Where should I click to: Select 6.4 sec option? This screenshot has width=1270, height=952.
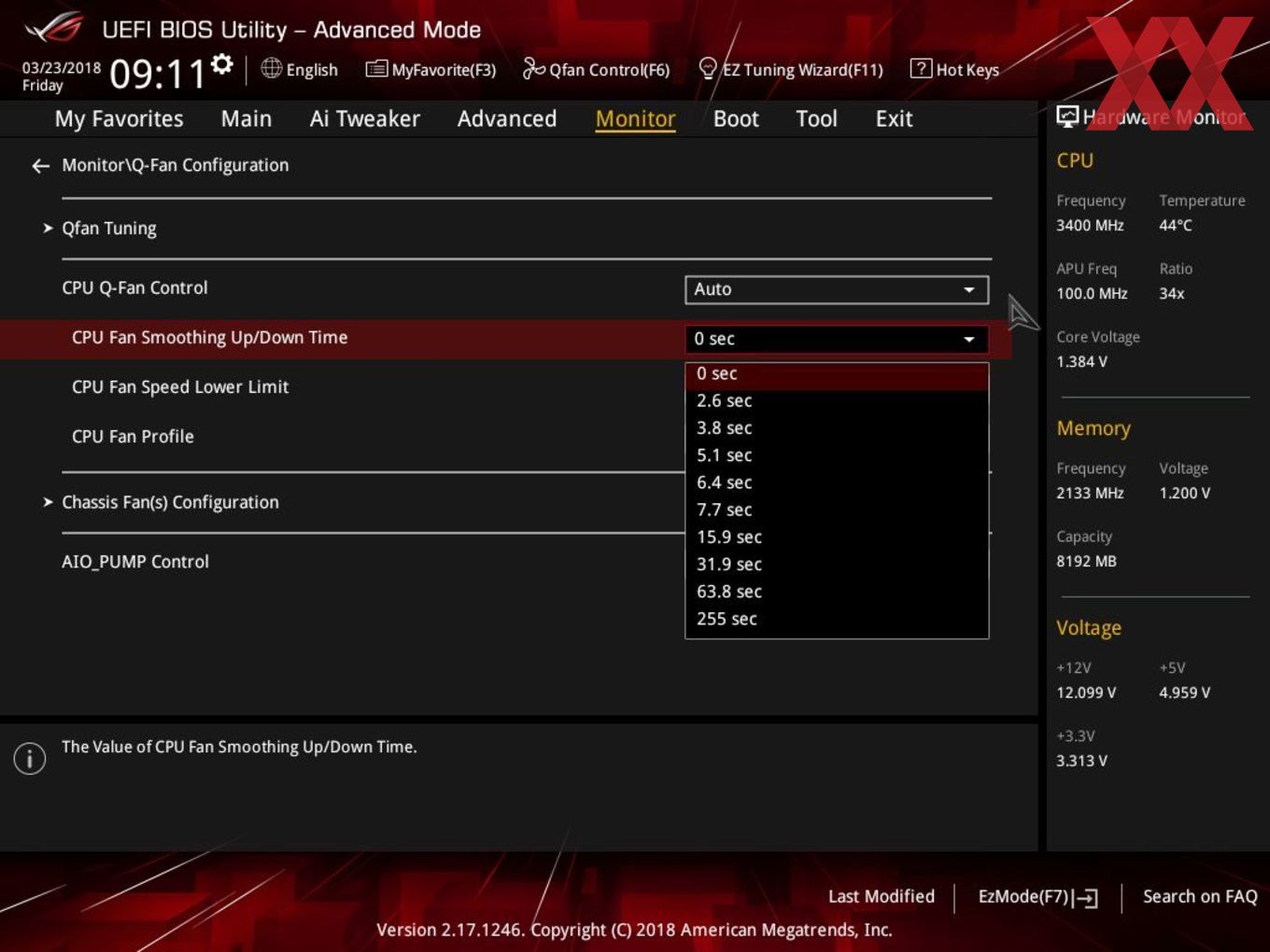(837, 483)
